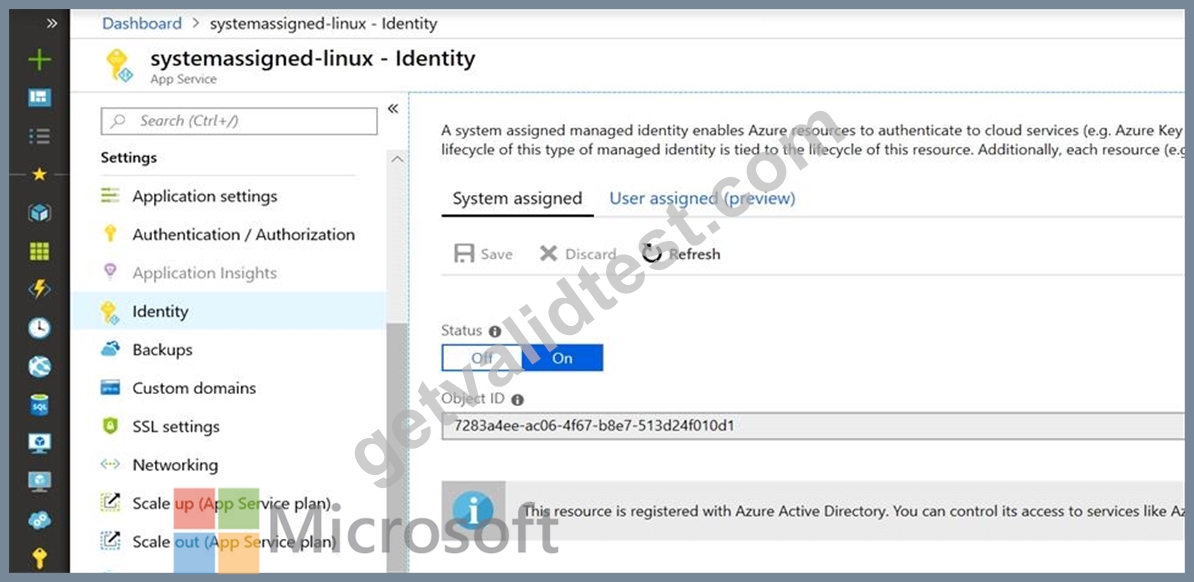This screenshot has width=1194, height=582.
Task: Switch to User assigned (preview) tab
Action: pos(702,199)
